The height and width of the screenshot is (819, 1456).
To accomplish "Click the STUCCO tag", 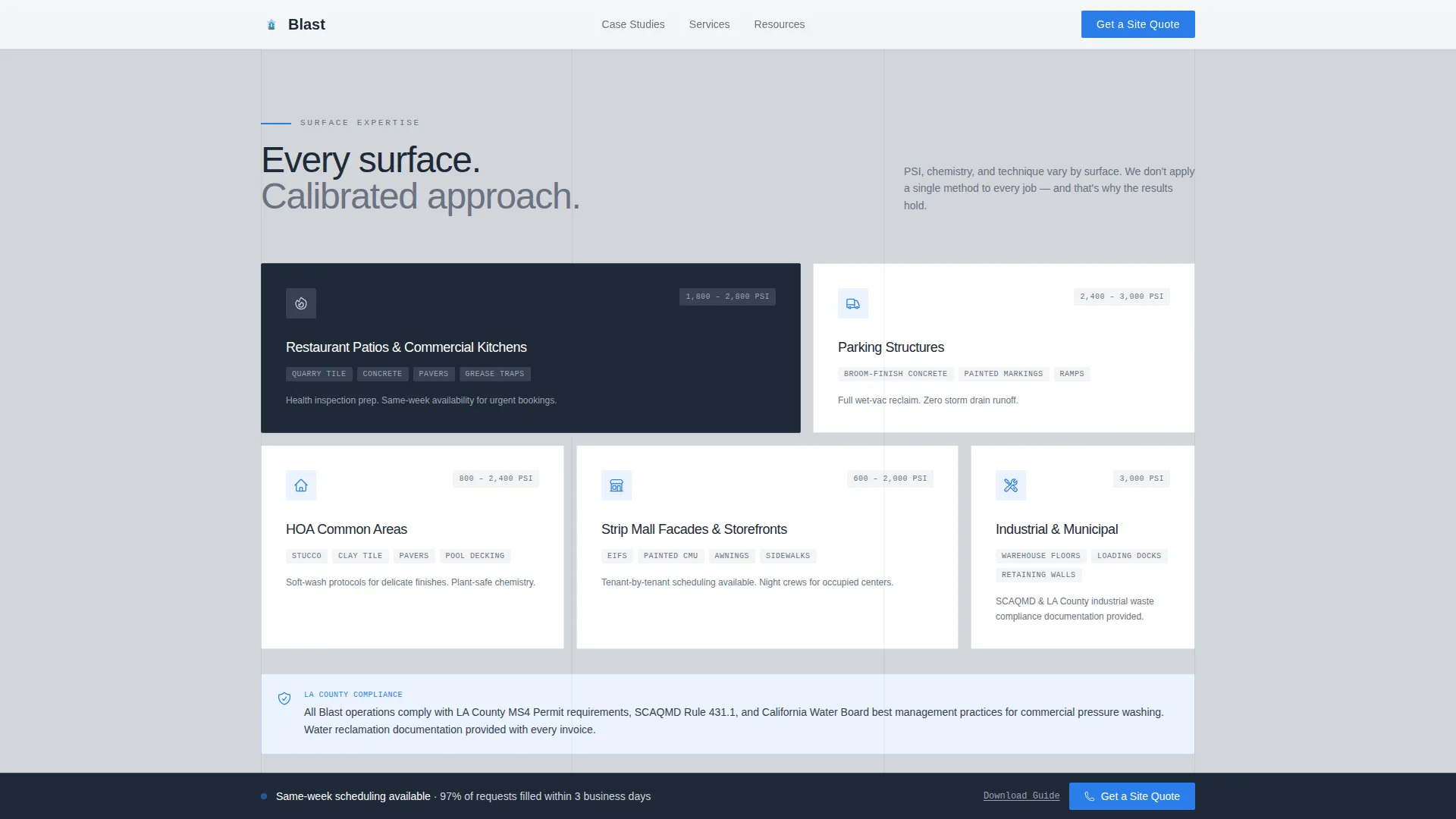I will (x=306, y=556).
